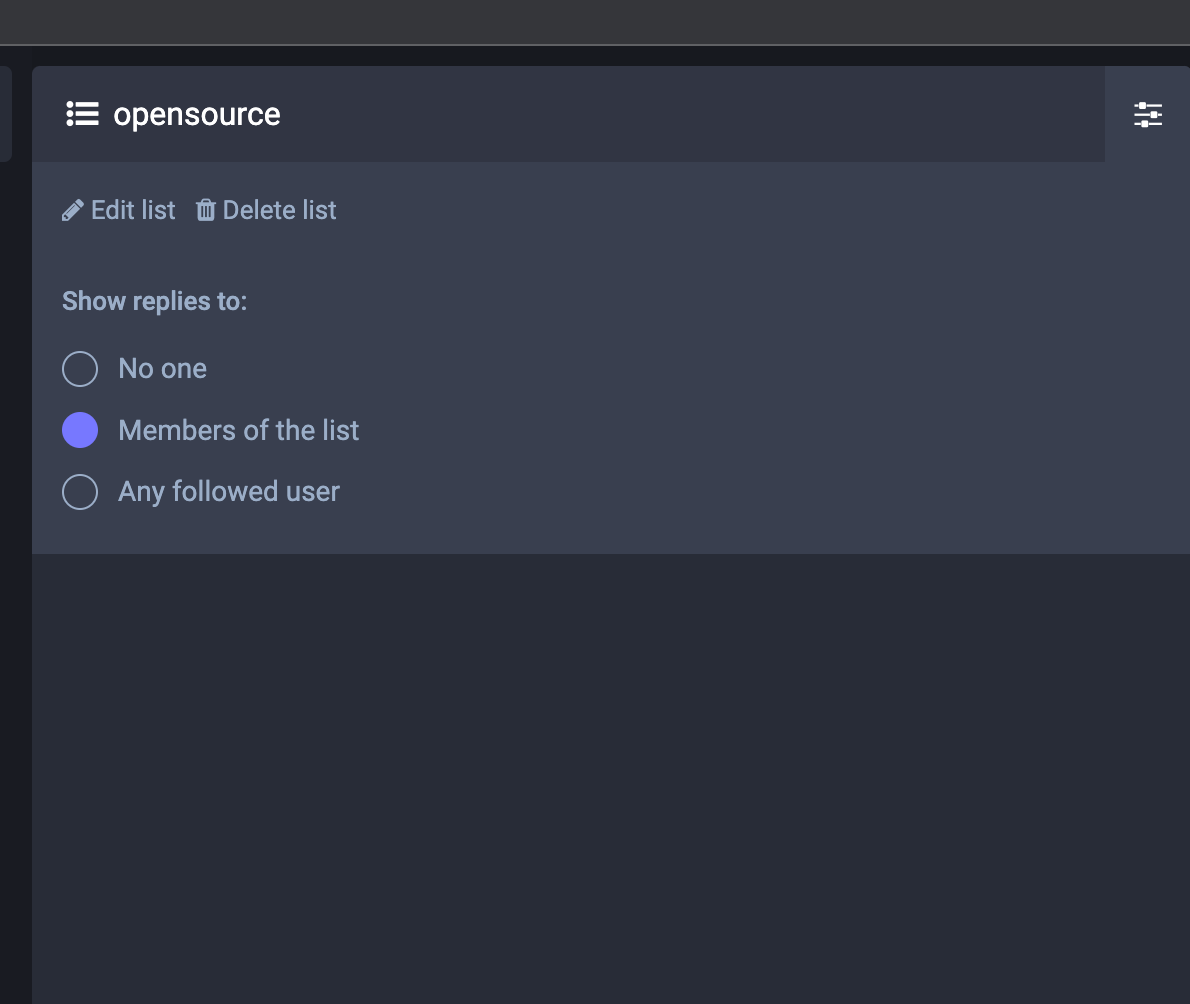Select the "No one" radio button

tap(80, 369)
